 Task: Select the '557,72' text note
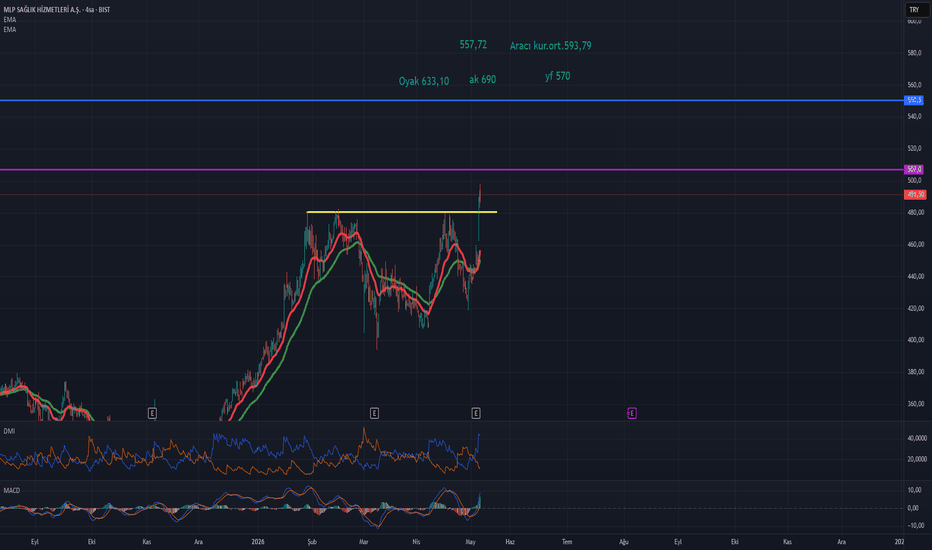point(473,45)
